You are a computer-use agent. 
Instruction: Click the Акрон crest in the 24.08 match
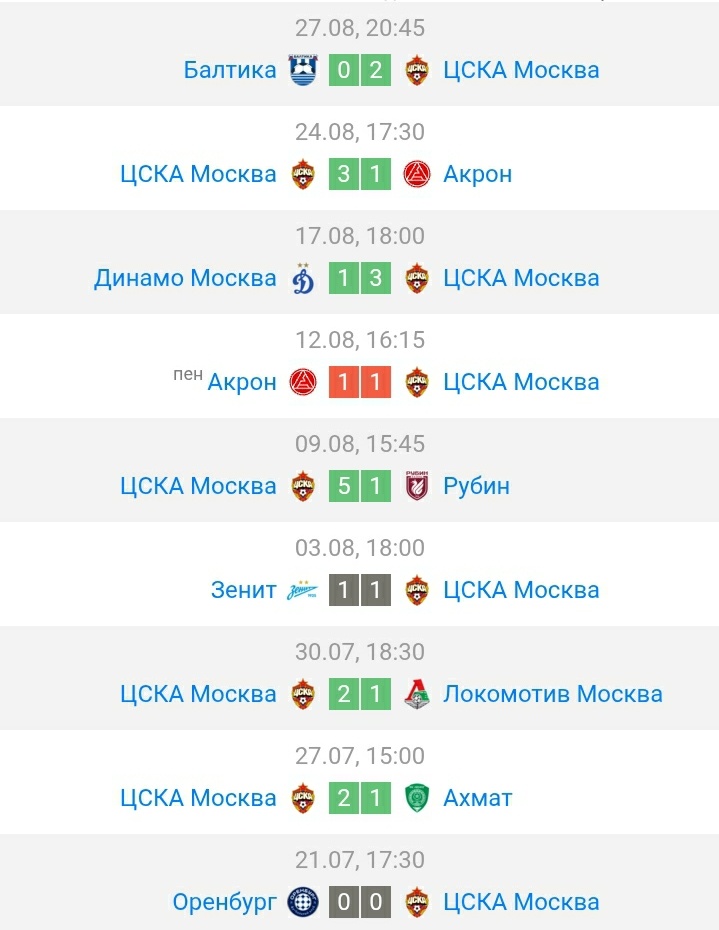point(417,174)
